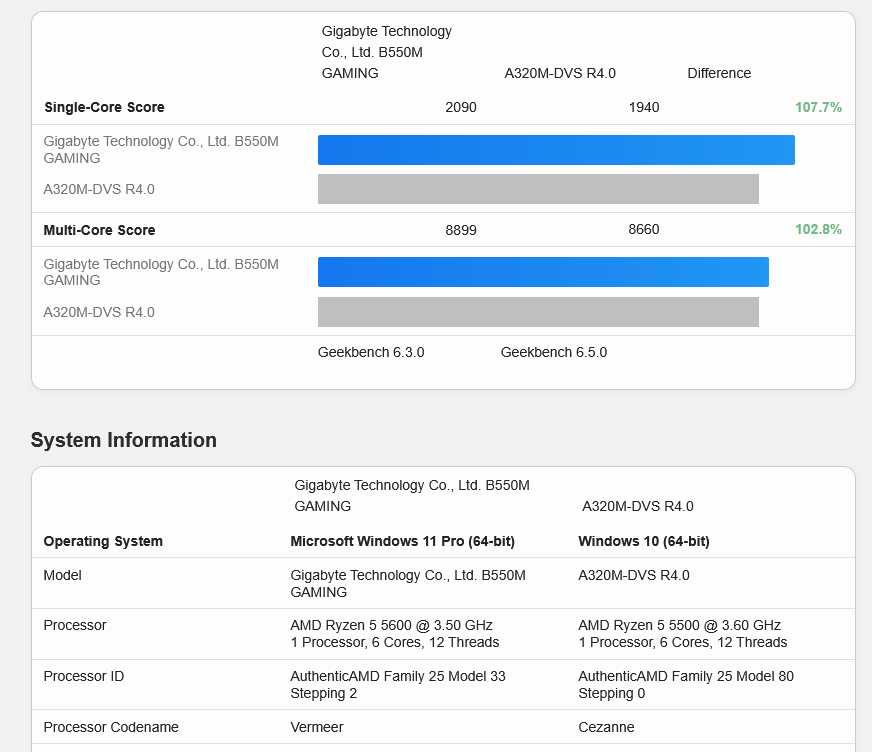The width and height of the screenshot is (872, 752).
Task: Click the 107.7% difference value
Action: coord(818,107)
